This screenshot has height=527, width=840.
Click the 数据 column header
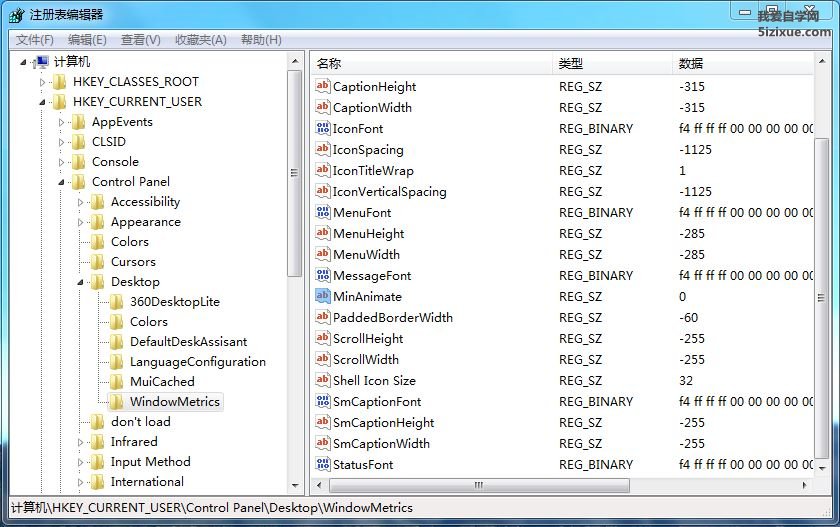744,63
